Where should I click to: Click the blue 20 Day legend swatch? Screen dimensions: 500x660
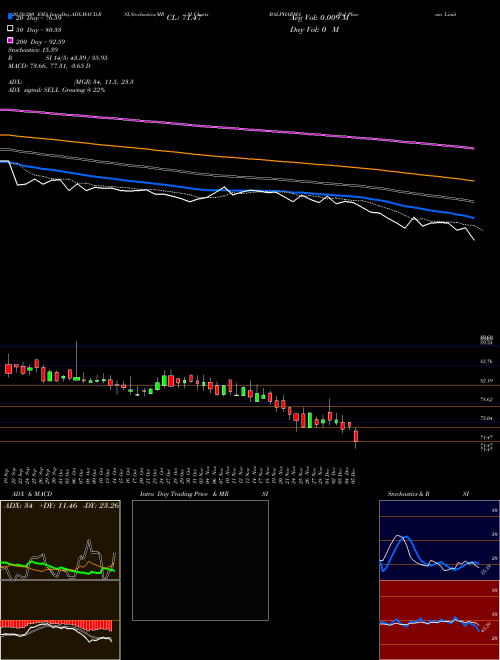tap(10, 17)
